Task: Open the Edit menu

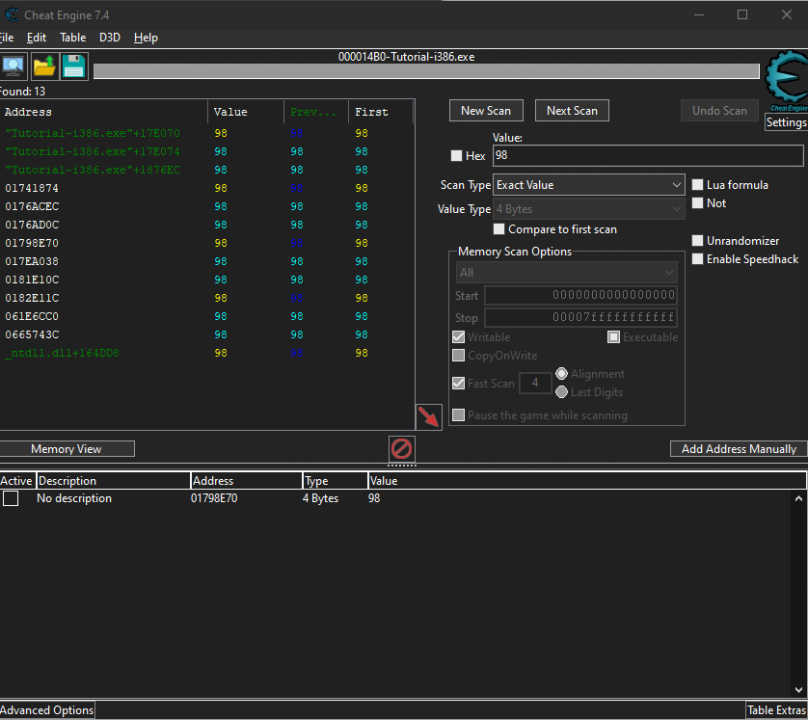Action: pos(37,38)
